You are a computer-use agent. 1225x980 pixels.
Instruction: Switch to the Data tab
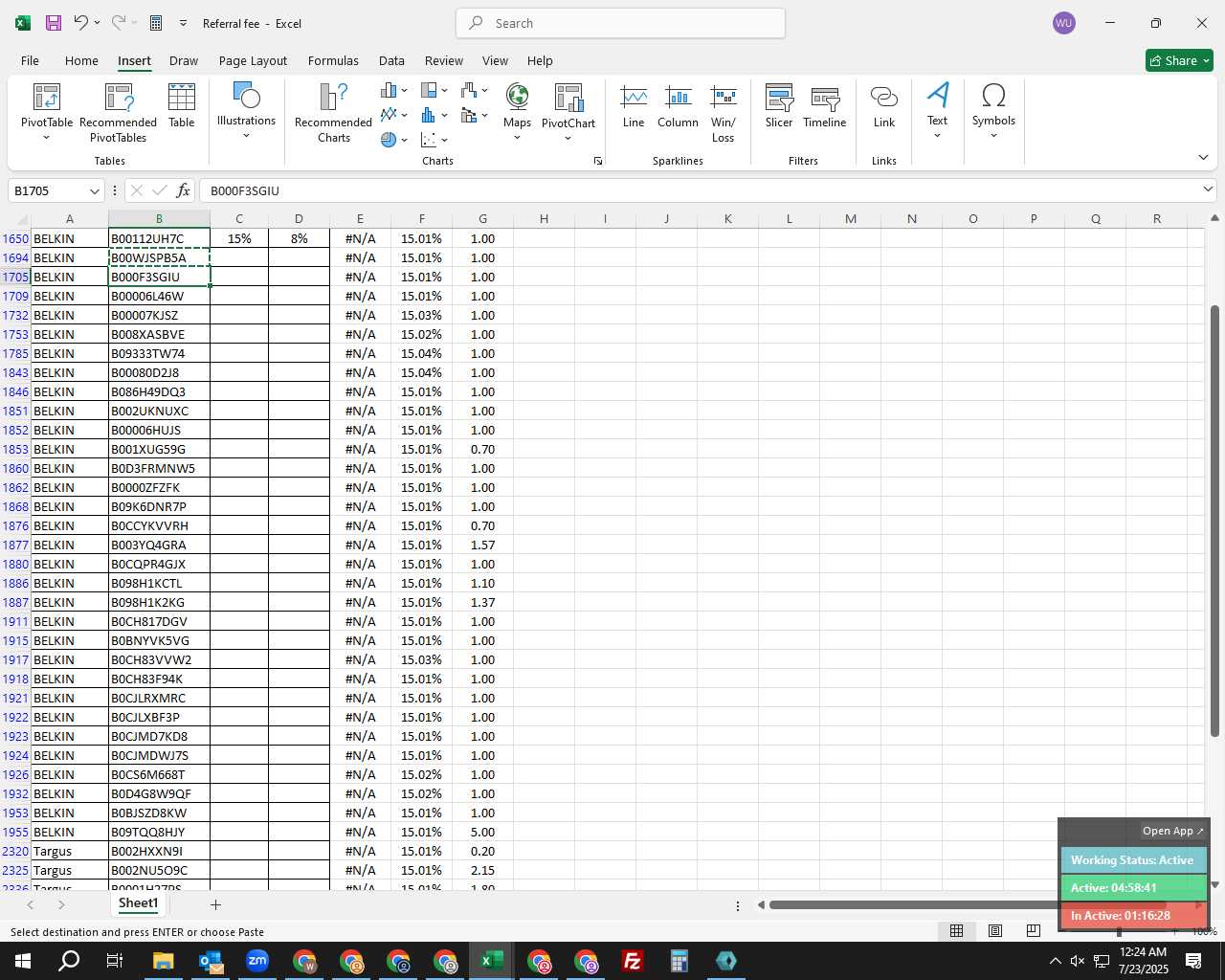click(x=391, y=60)
